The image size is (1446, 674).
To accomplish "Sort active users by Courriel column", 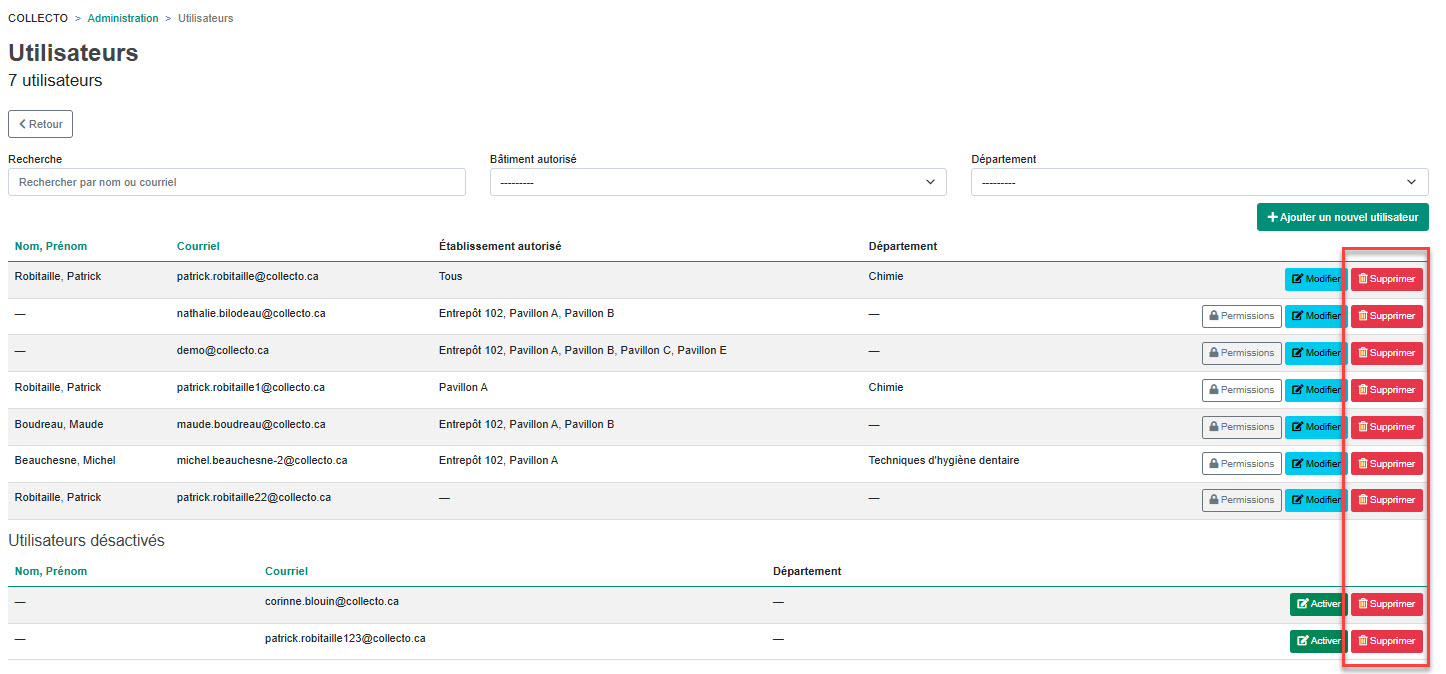I will (x=198, y=246).
